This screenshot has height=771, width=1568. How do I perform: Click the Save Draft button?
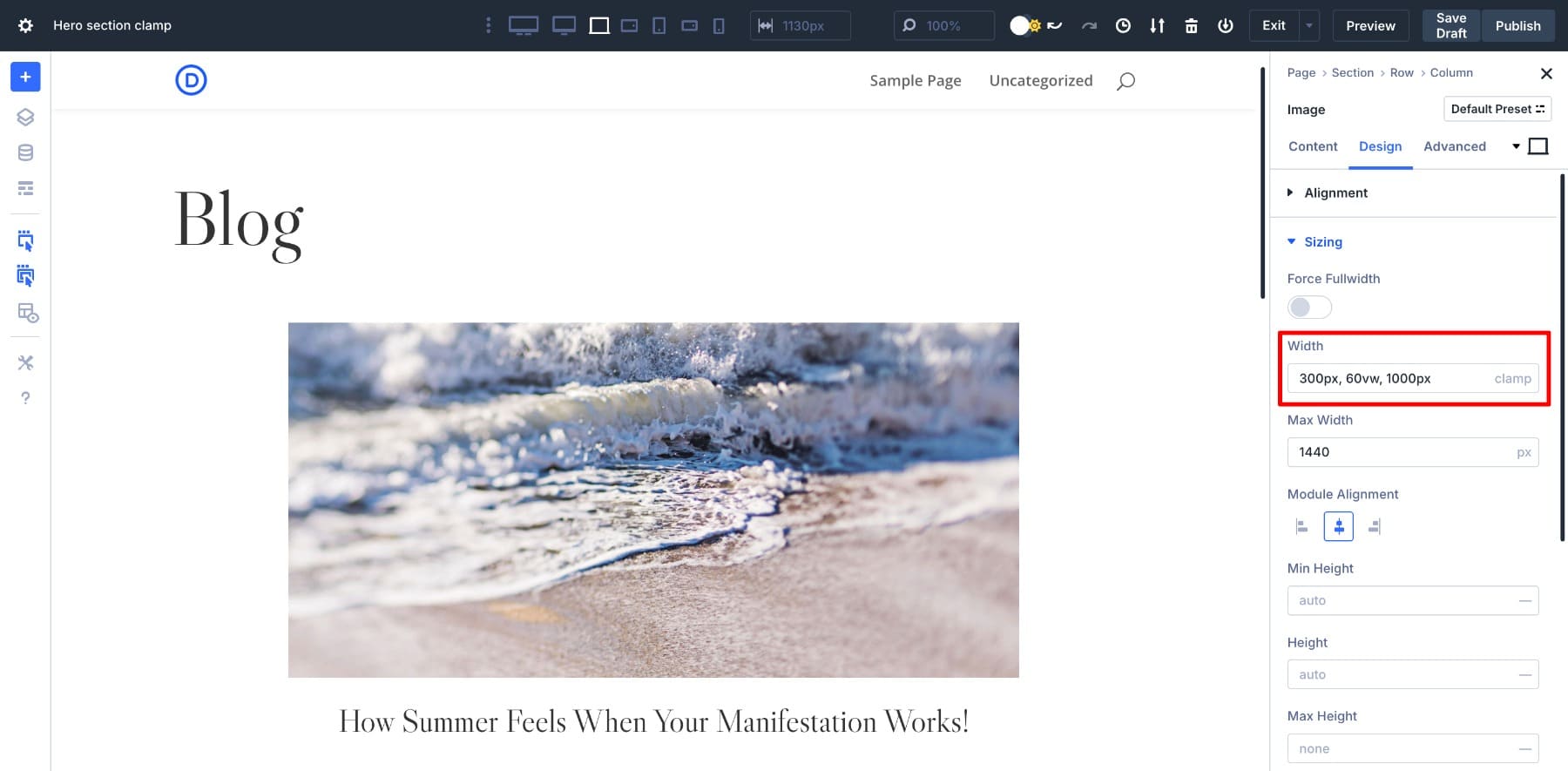1450,26
